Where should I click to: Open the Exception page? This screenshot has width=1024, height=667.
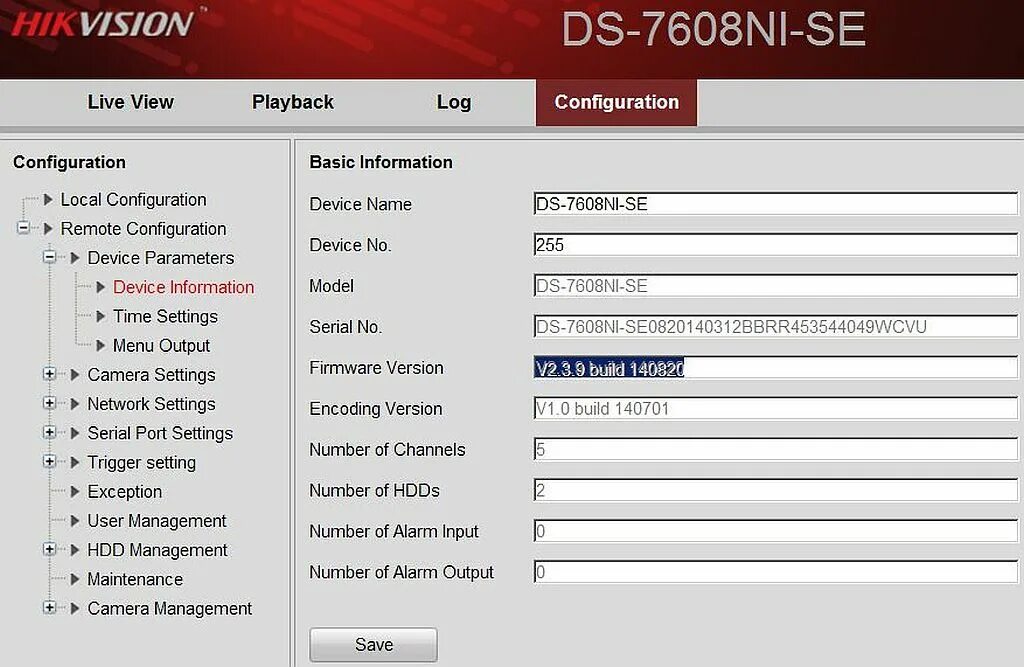[x=125, y=491]
